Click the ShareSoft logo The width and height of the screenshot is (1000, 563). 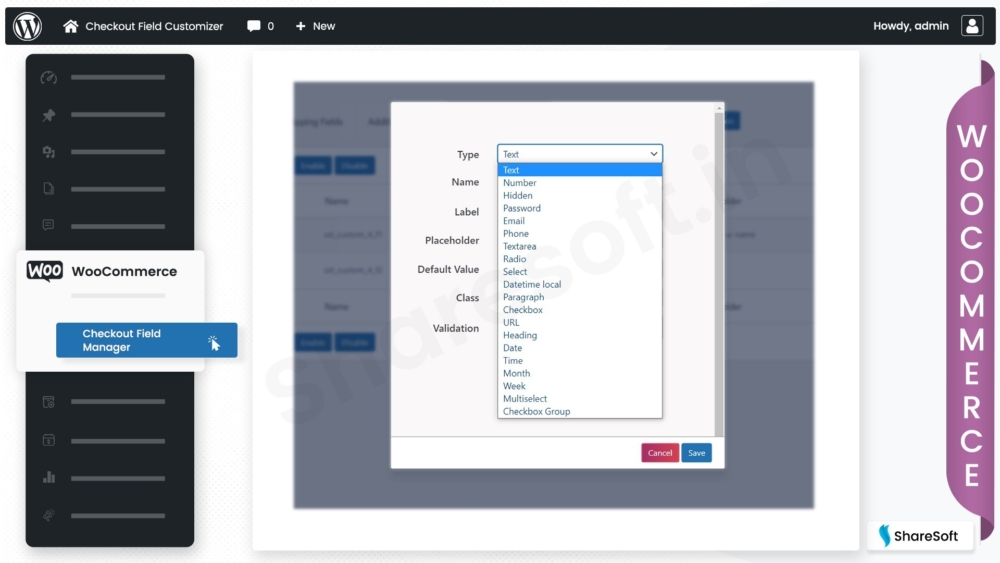(919, 536)
